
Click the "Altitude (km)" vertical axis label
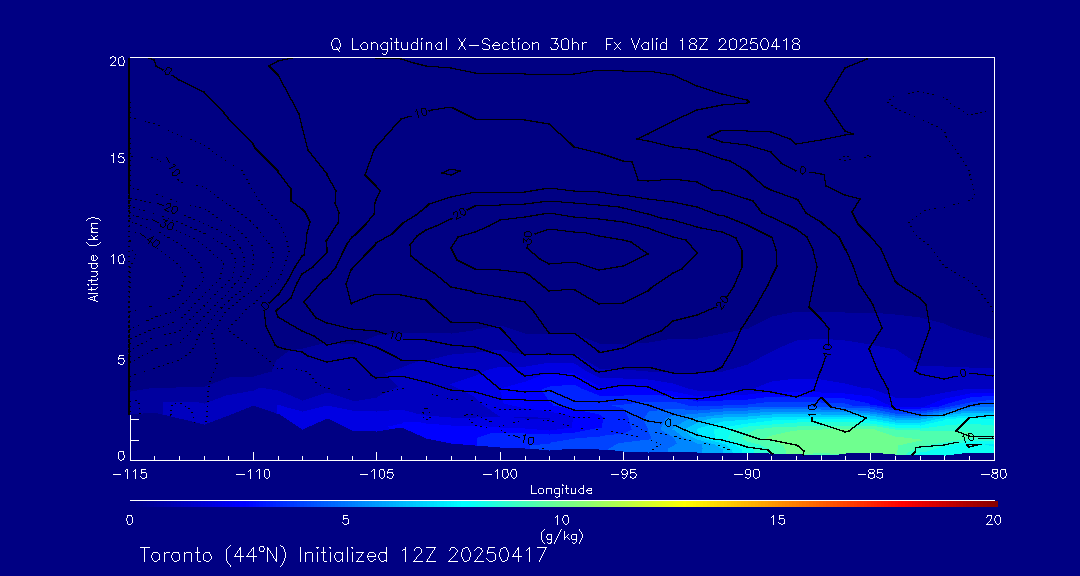[93, 259]
